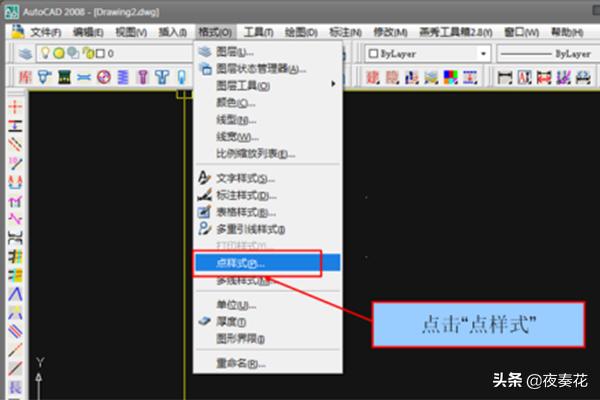Click the black linear dimension toolbar icon
600x400 pixels.
505,78
